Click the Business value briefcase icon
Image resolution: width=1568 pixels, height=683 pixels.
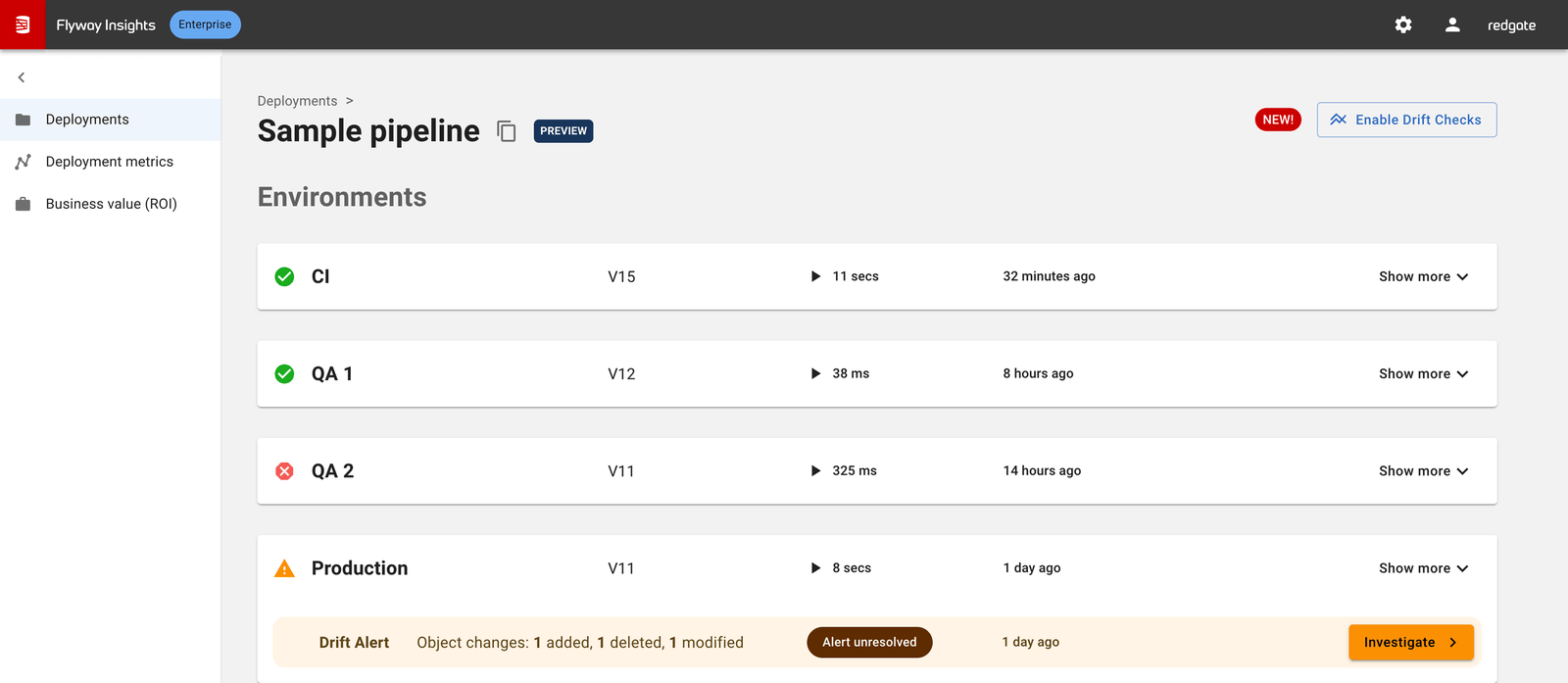coord(23,204)
